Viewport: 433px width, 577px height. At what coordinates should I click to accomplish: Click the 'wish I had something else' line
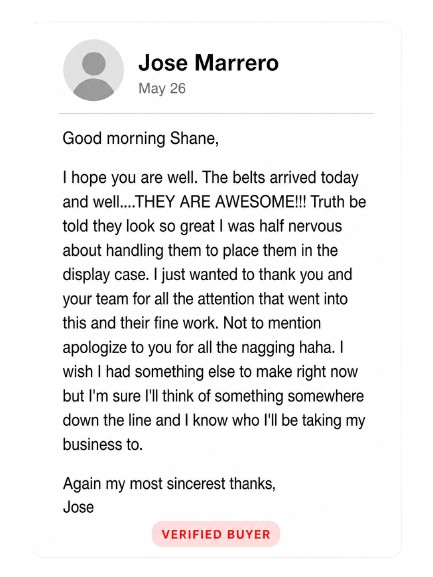tap(210, 372)
